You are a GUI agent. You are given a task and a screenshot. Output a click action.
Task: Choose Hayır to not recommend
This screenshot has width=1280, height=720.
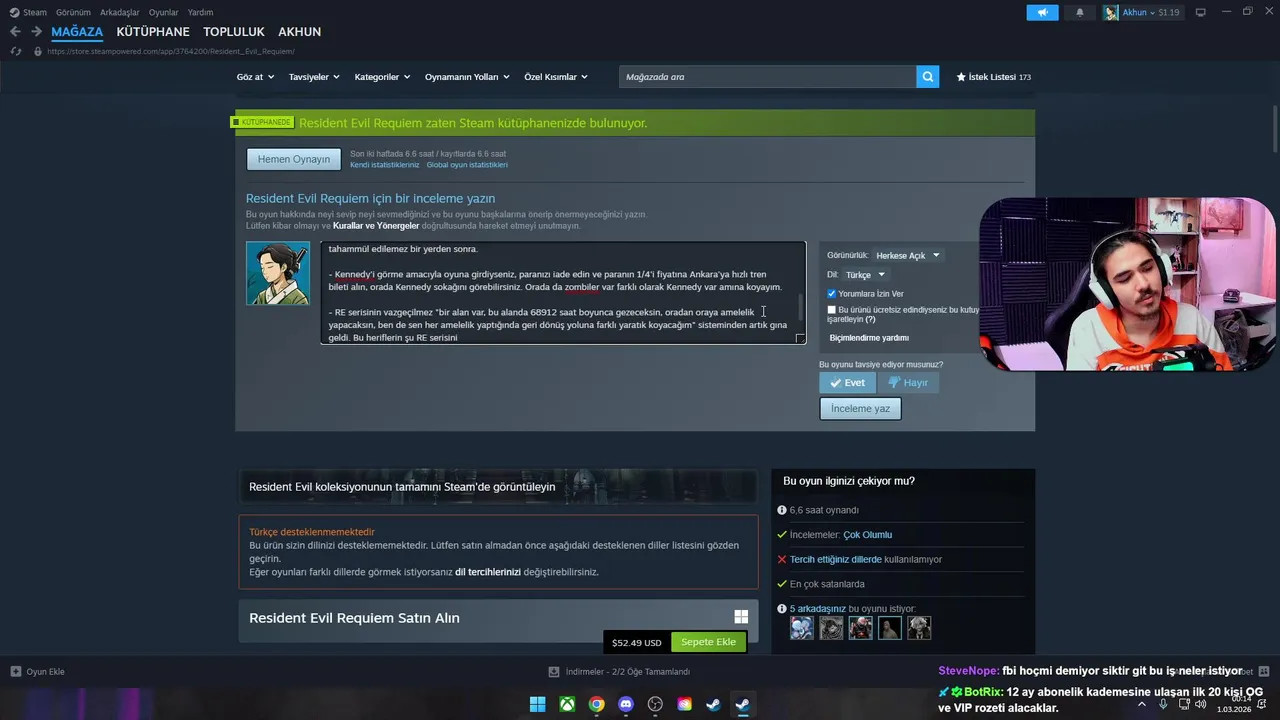[x=909, y=382]
